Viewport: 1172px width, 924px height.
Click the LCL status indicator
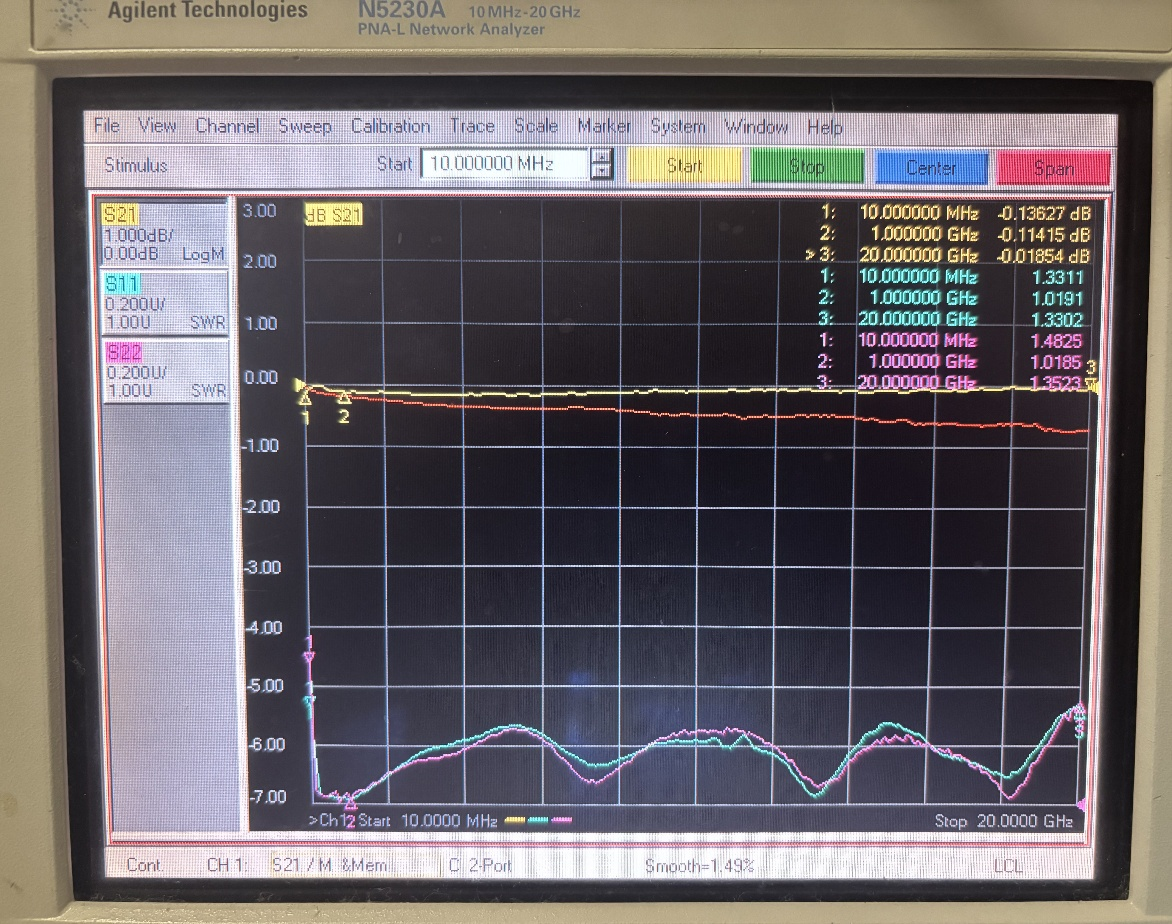coord(1007,866)
